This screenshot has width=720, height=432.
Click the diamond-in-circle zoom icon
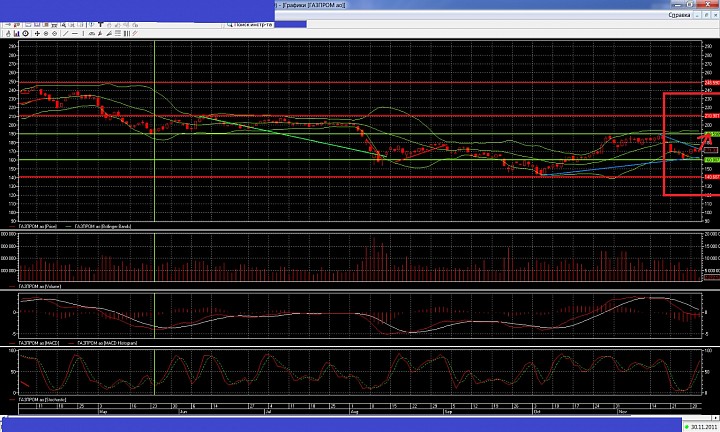[55, 34]
